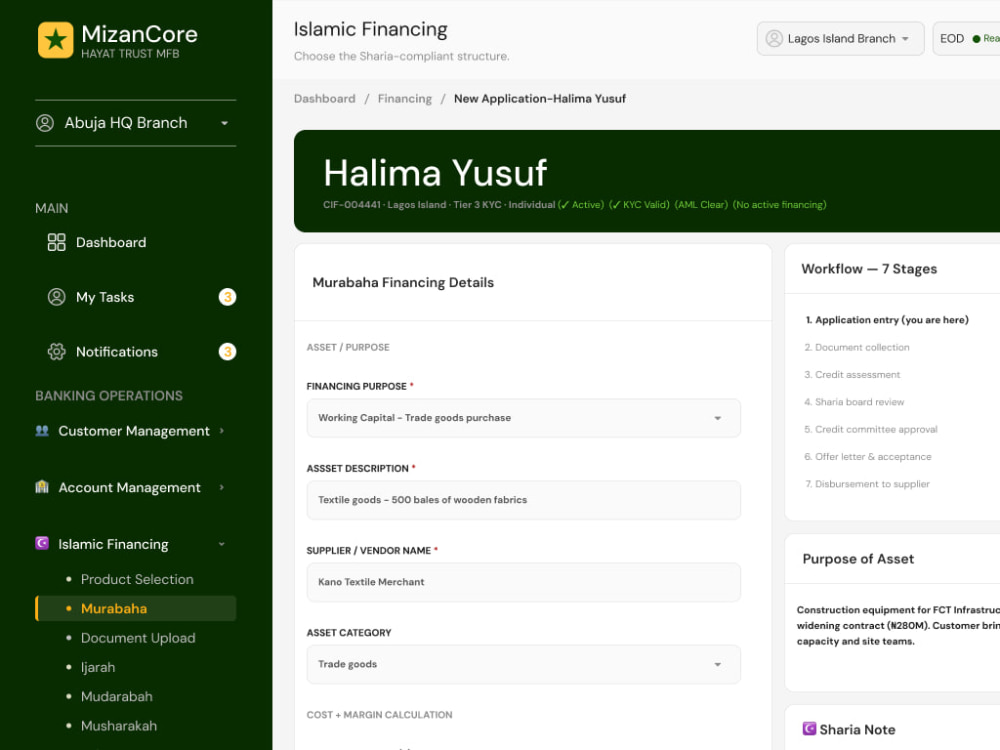Click the Dashboard breadcrumb link
The image size is (1000, 750).
[x=325, y=99]
